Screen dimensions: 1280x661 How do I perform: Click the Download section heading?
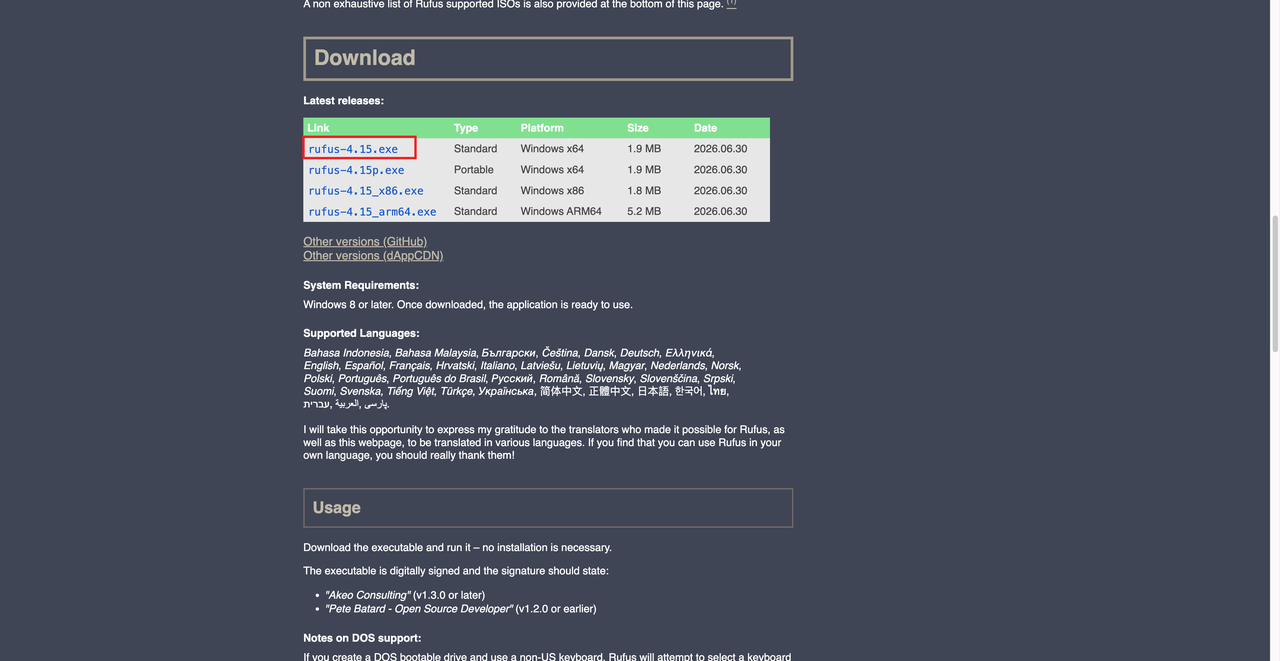coord(548,58)
